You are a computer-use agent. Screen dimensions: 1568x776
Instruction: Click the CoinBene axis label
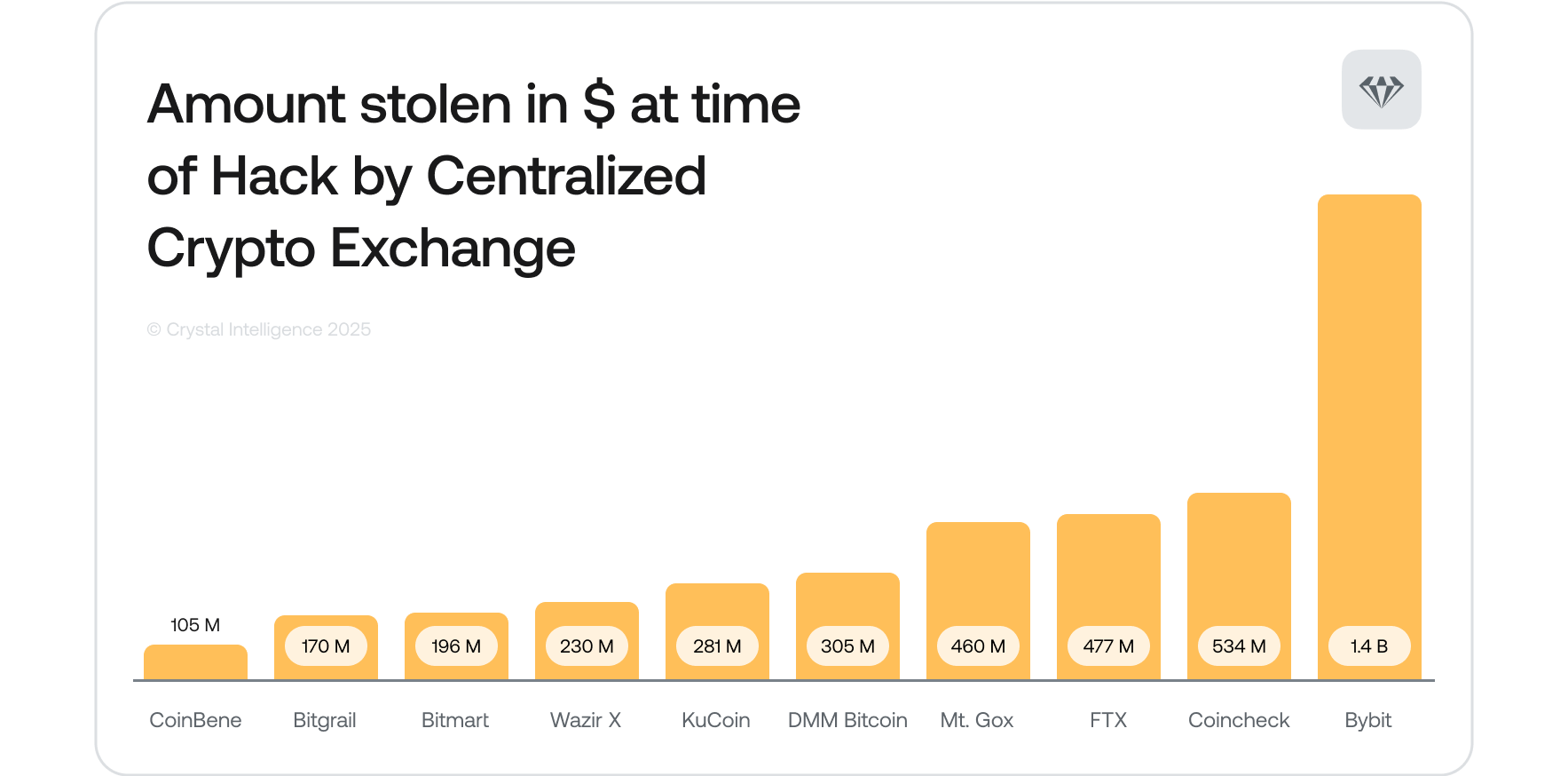195,720
